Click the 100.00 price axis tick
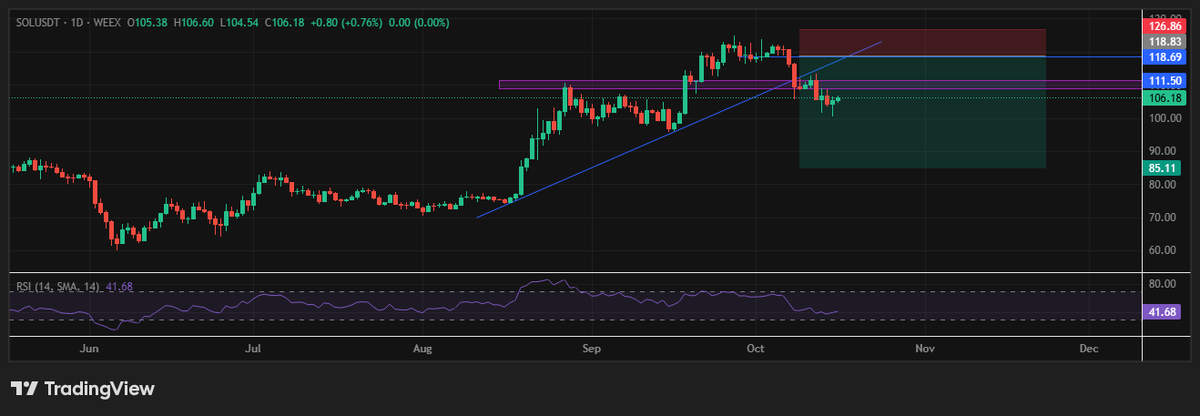 [1166, 118]
